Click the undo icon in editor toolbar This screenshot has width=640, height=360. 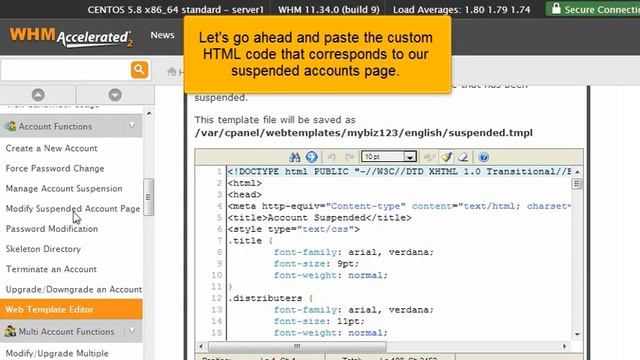(332, 157)
